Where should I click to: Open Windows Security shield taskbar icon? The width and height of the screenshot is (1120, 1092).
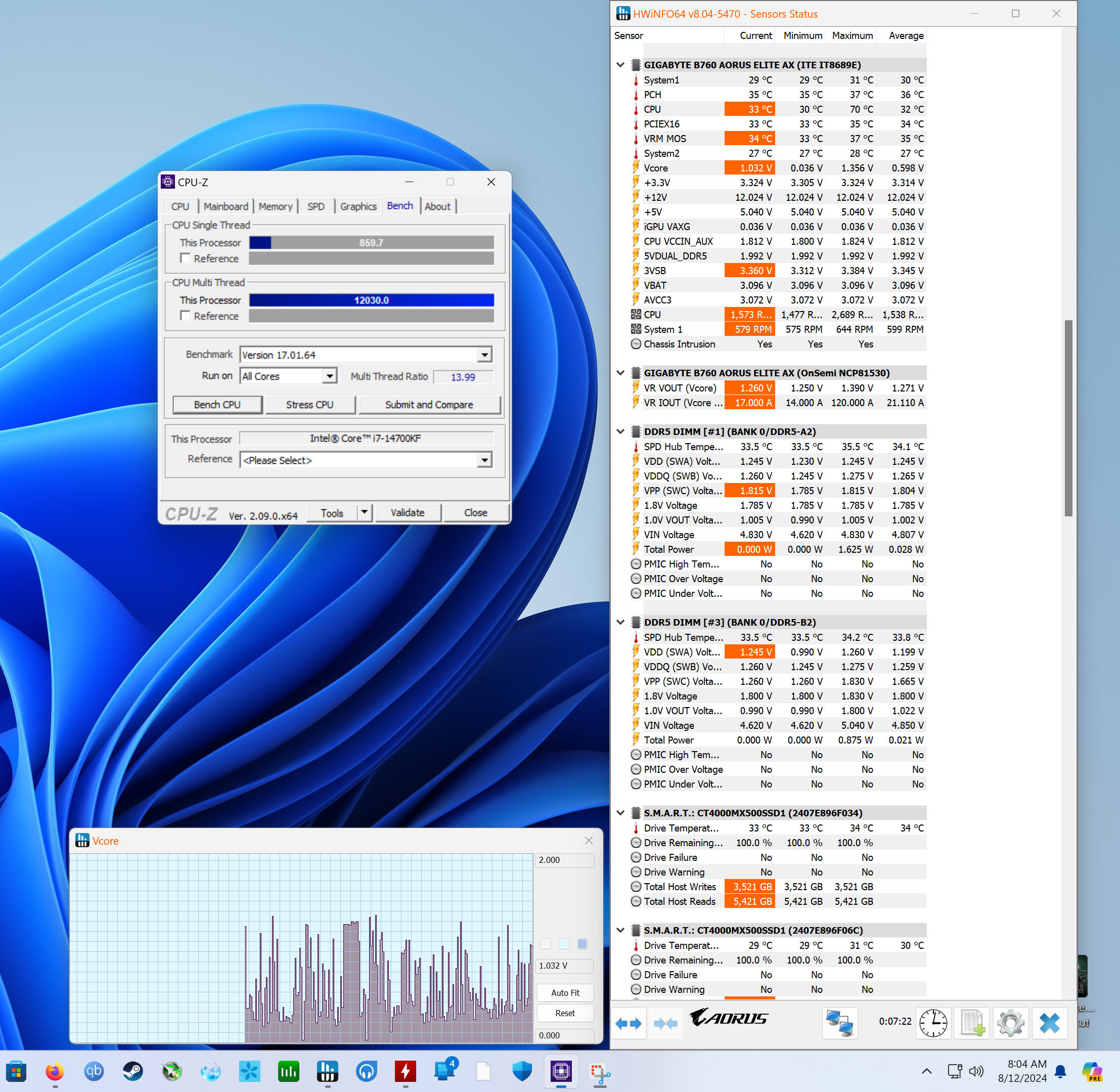(x=522, y=1071)
